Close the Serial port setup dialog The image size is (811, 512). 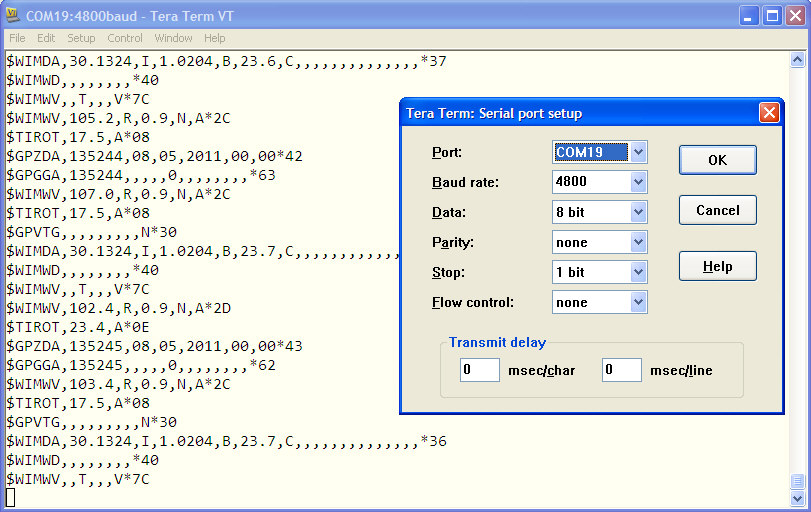coord(769,113)
